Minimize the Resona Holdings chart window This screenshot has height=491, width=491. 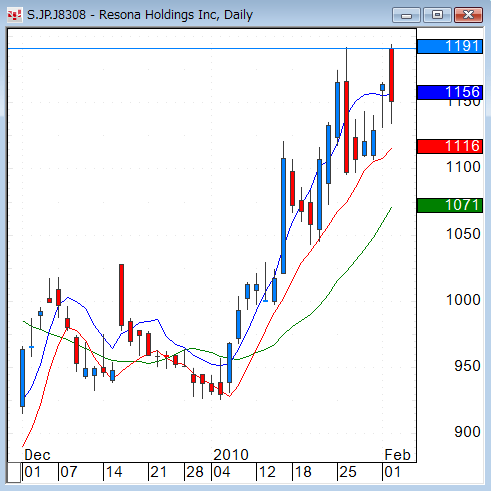coord(406,15)
